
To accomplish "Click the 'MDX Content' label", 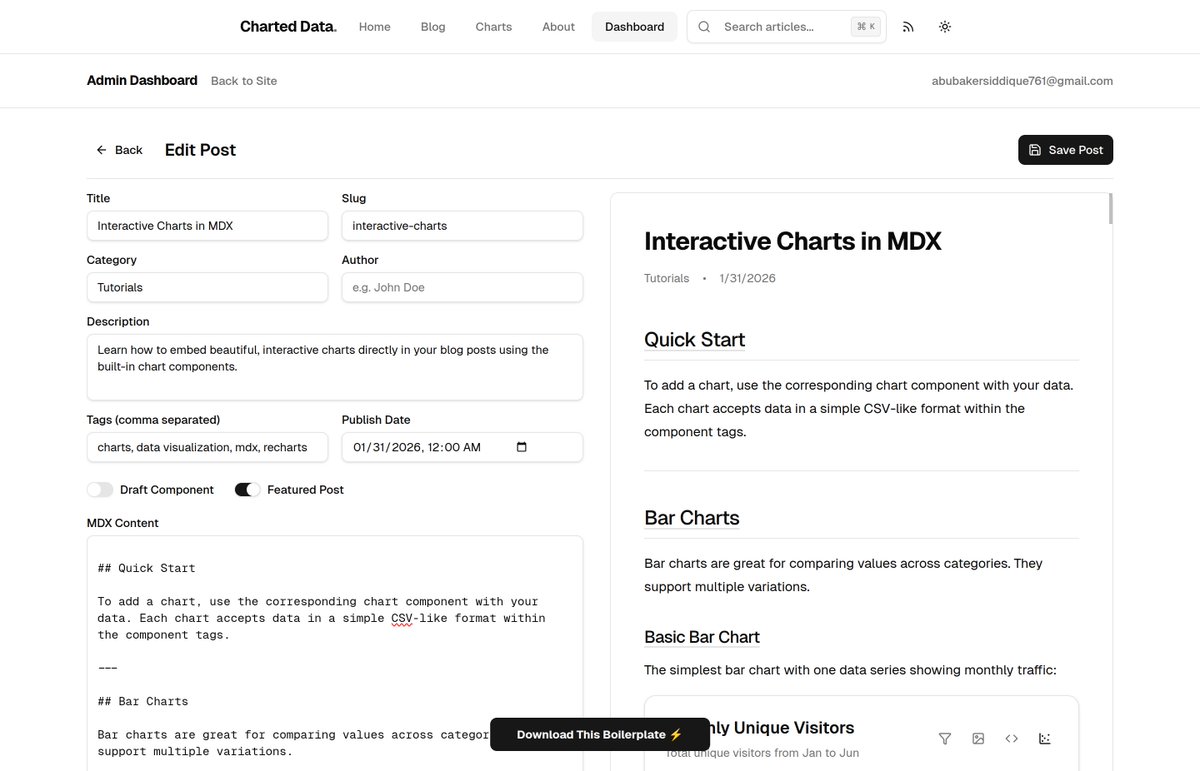I will coord(123,523).
